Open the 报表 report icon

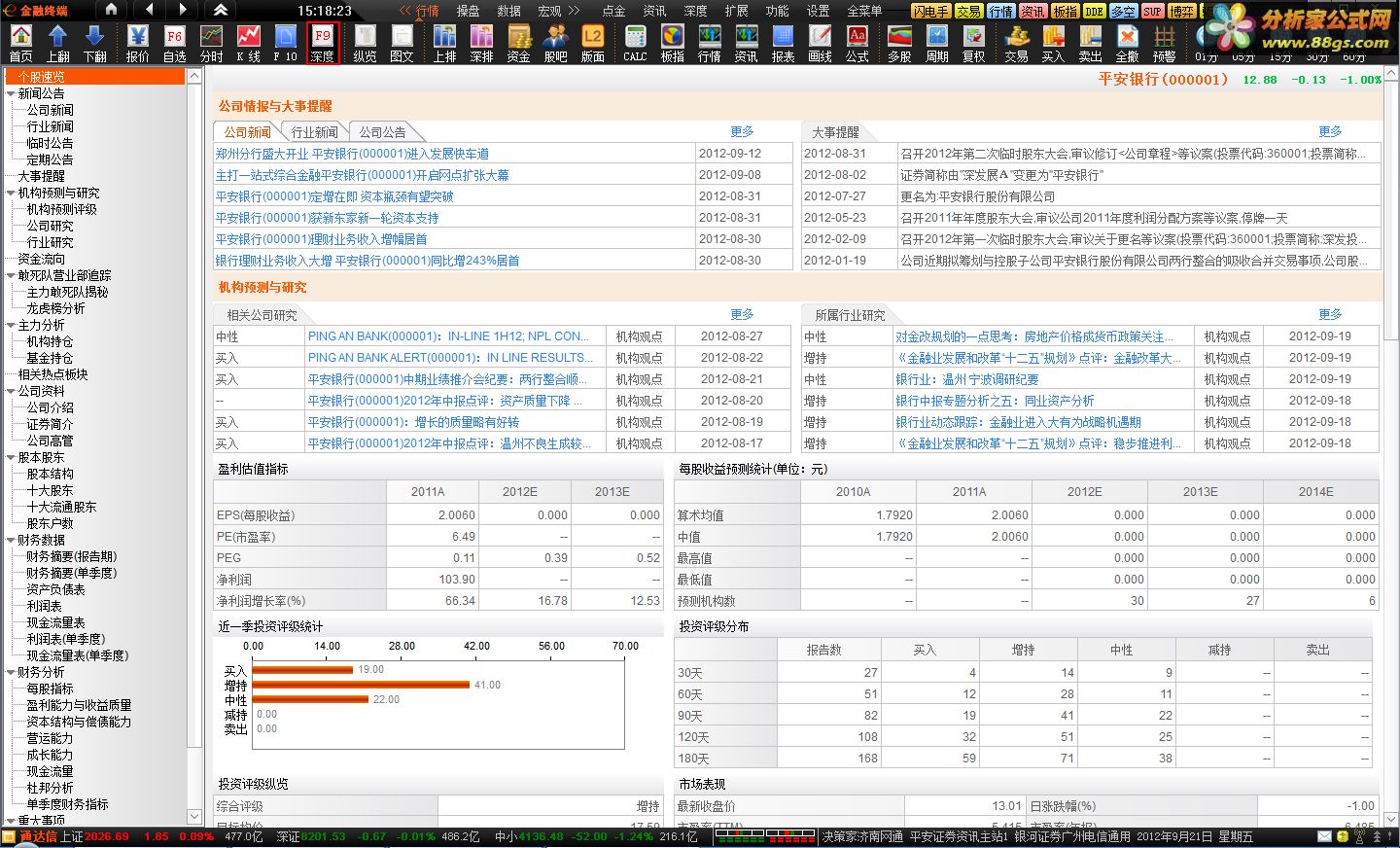click(x=784, y=43)
